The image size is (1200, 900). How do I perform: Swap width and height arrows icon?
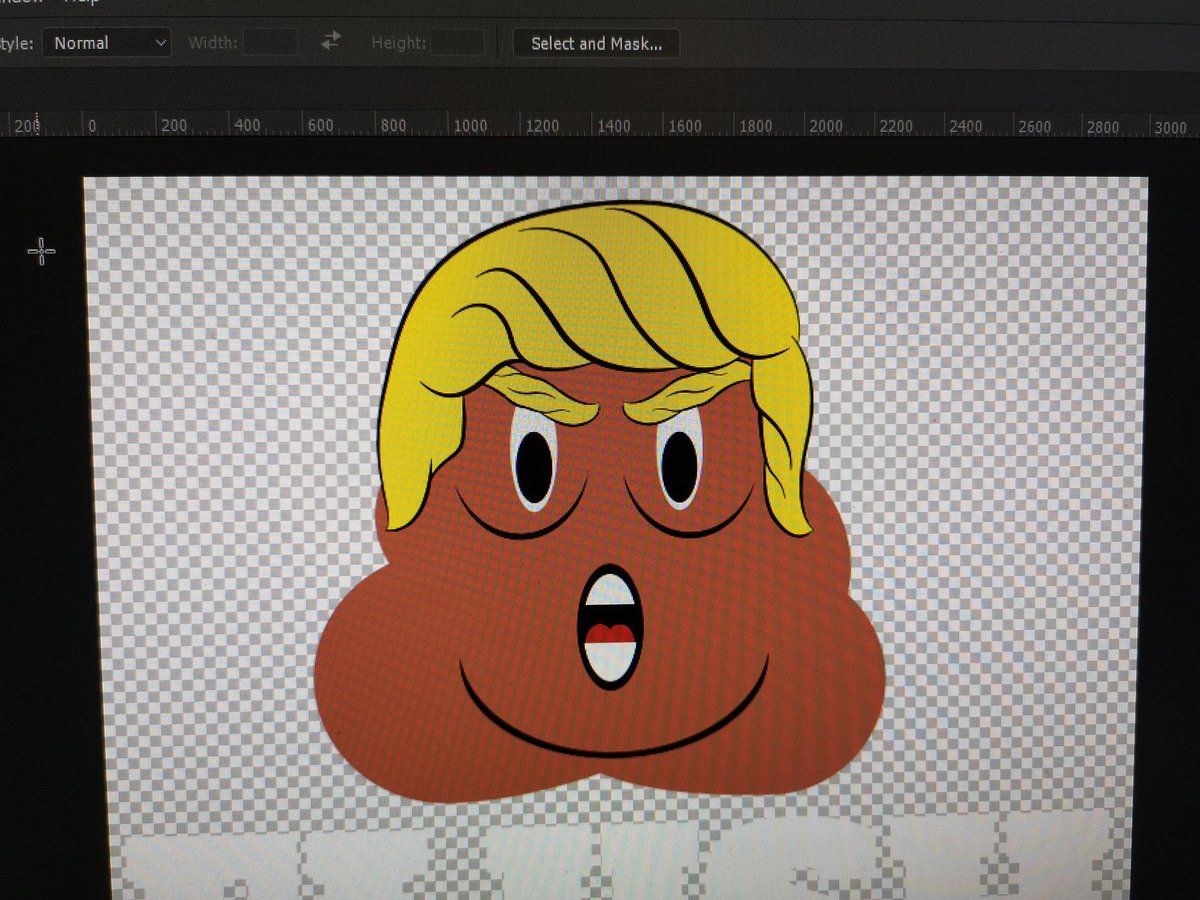point(331,41)
